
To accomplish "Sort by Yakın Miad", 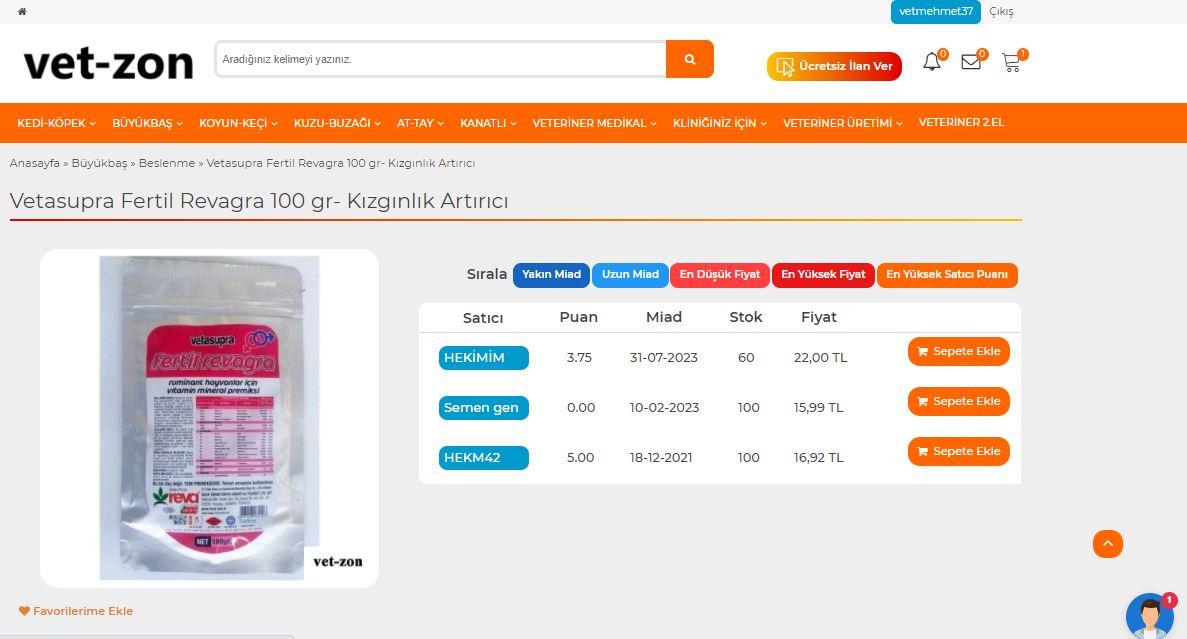I will [551, 275].
